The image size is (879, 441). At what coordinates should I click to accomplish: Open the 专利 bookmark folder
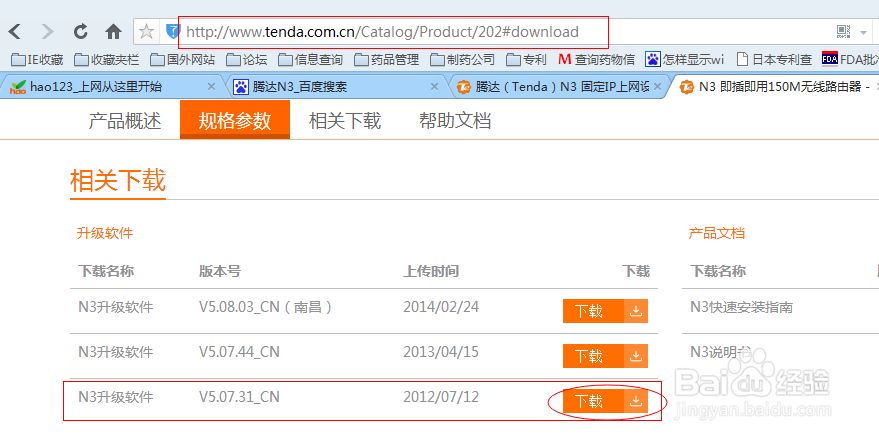[526, 59]
